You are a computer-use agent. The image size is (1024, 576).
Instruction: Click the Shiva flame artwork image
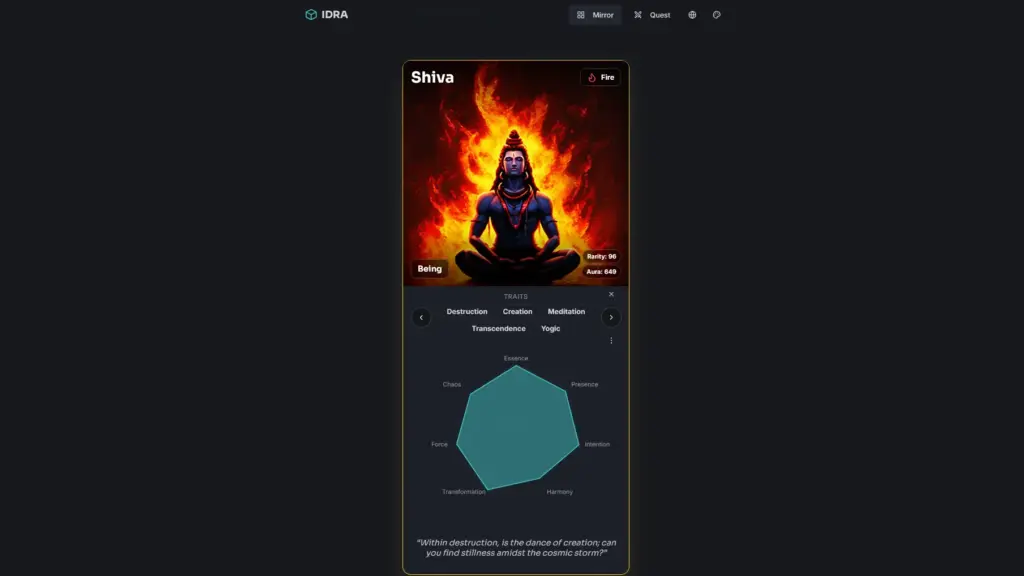click(x=516, y=174)
